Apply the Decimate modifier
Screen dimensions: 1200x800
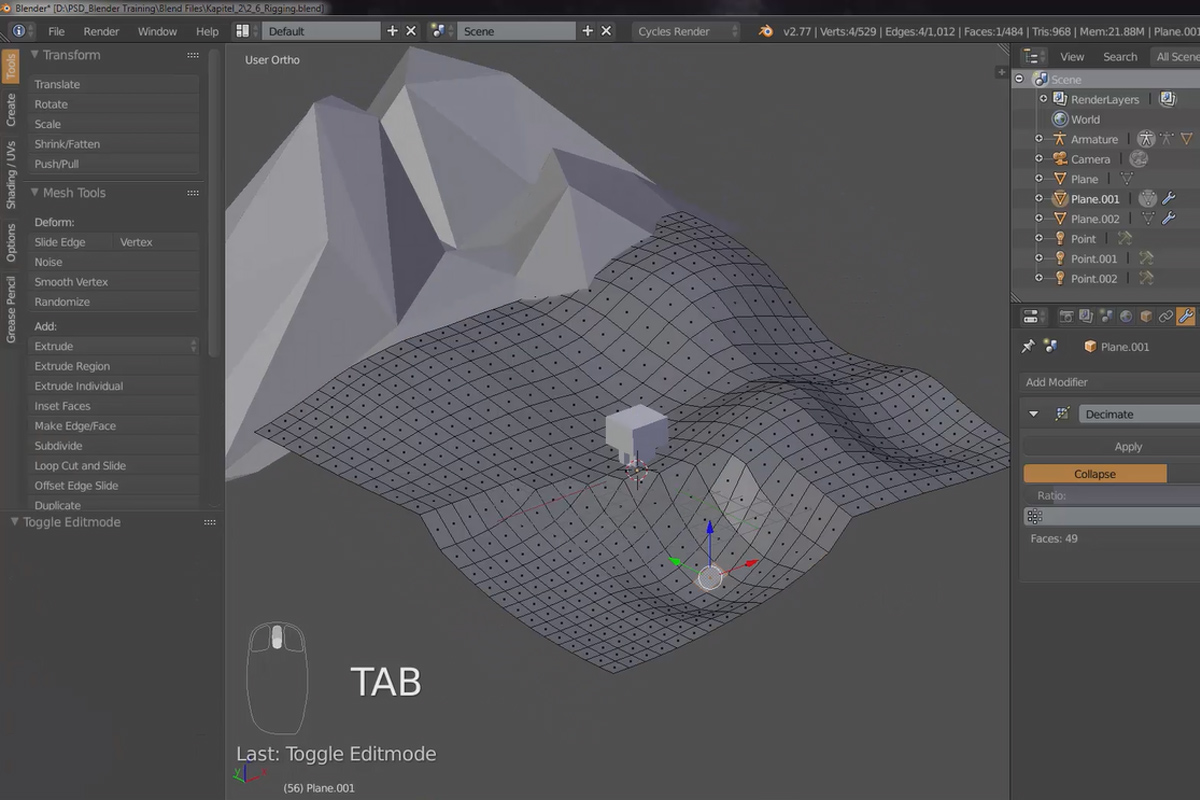pyautogui.click(x=1128, y=447)
